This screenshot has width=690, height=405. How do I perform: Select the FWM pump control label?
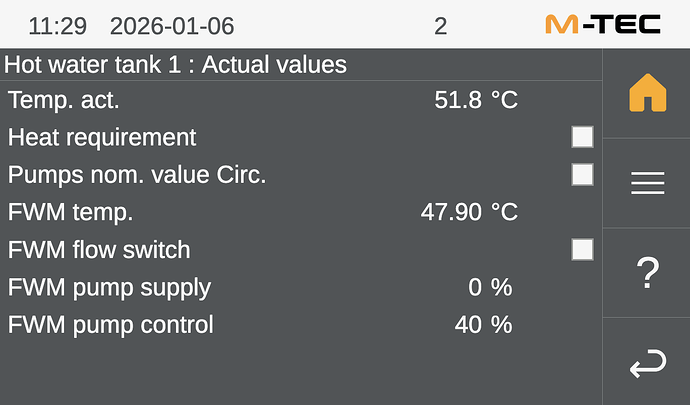point(110,324)
